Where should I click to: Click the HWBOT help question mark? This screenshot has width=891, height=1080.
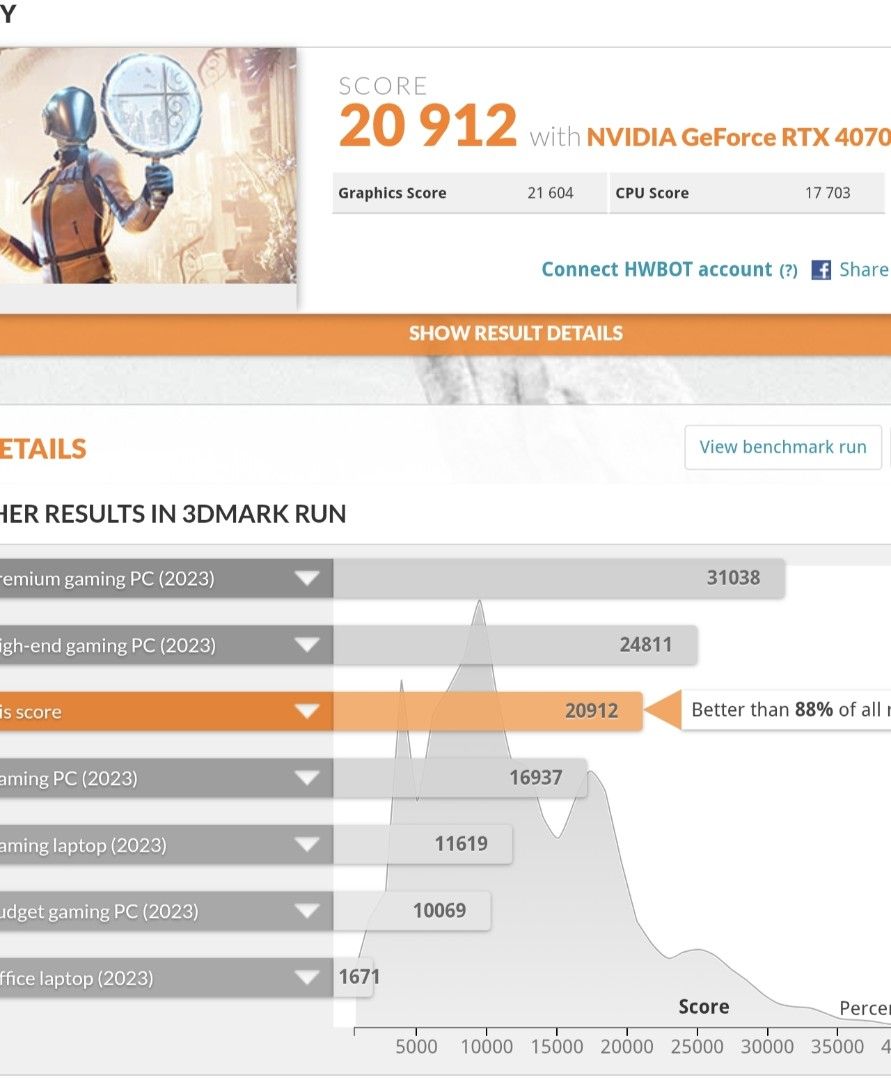pos(788,270)
